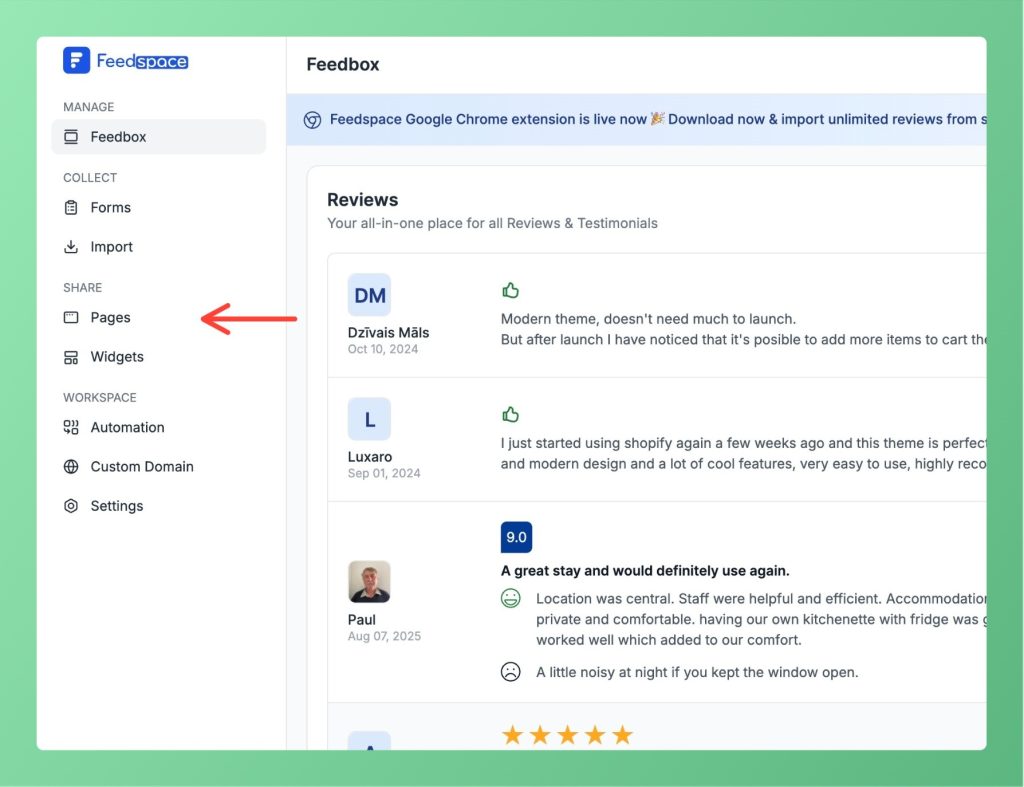Click the Forms clipboard icon
Screen dimensions: 1024x787
tap(71, 208)
